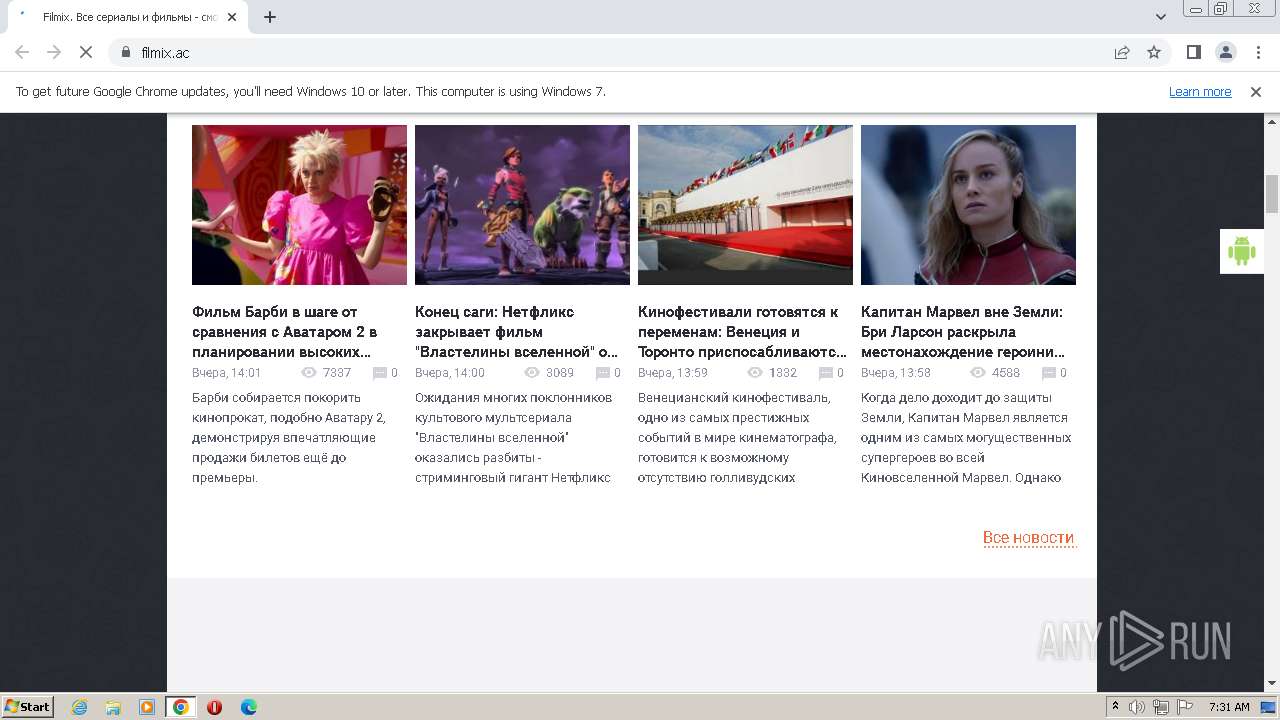Open the animated heroes news thumbnail

point(522,205)
